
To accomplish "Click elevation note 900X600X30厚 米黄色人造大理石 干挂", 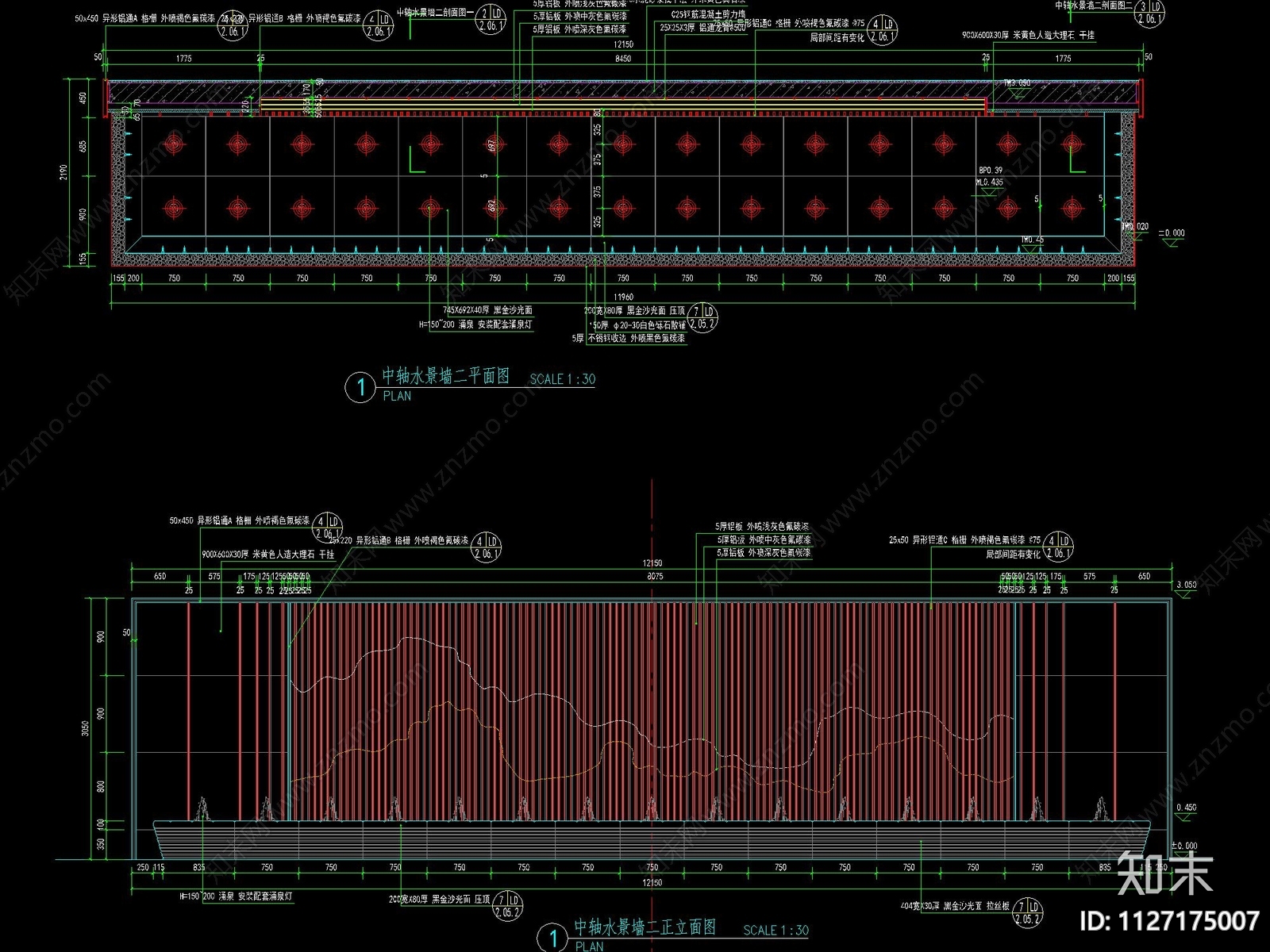I will [x=268, y=555].
